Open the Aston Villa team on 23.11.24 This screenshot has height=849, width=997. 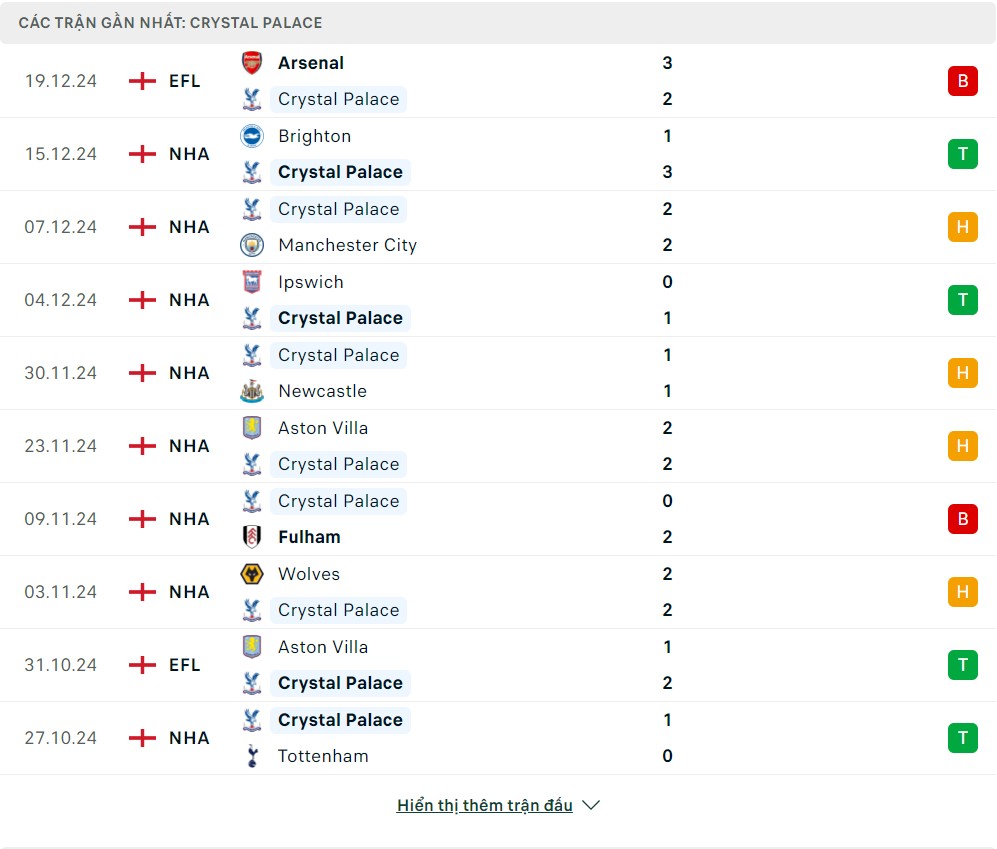pyautogui.click(x=323, y=428)
